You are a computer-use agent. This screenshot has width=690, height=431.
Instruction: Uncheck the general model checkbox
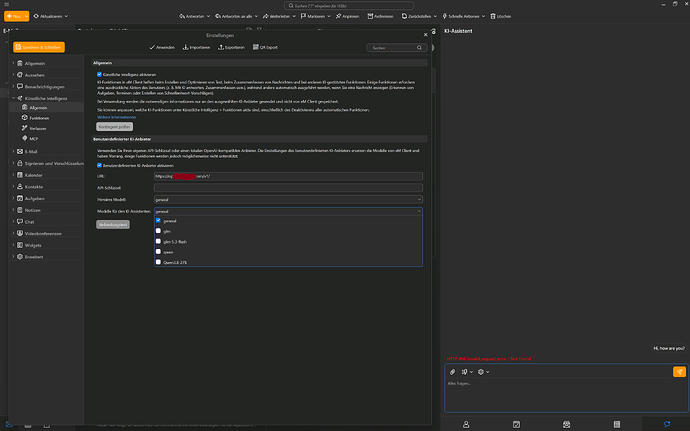[x=158, y=221]
